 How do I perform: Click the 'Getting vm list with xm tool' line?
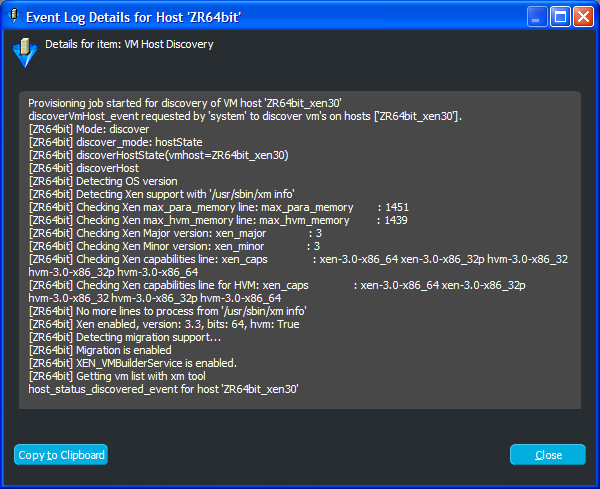[x=117, y=377]
